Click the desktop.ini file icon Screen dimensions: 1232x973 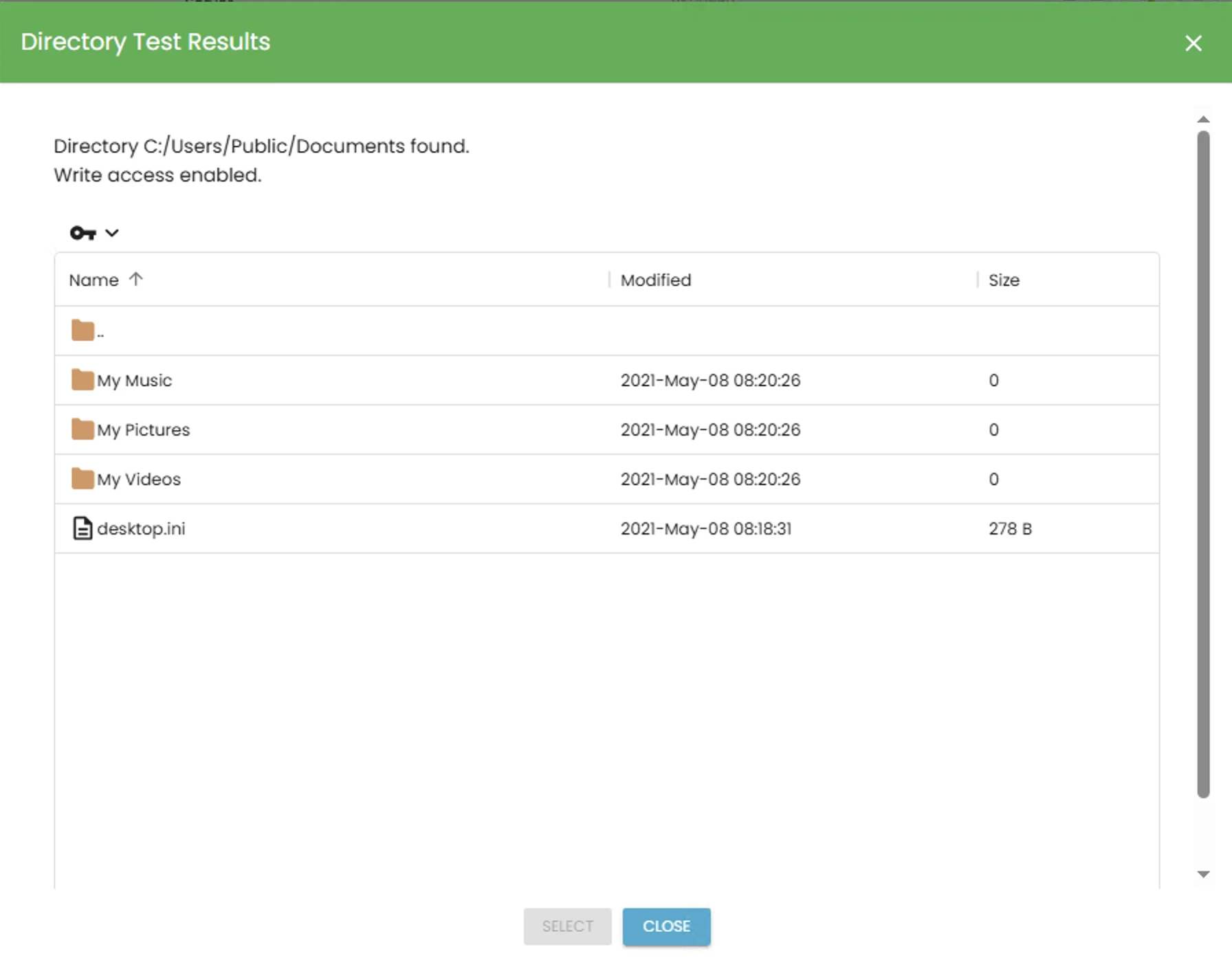(82, 528)
